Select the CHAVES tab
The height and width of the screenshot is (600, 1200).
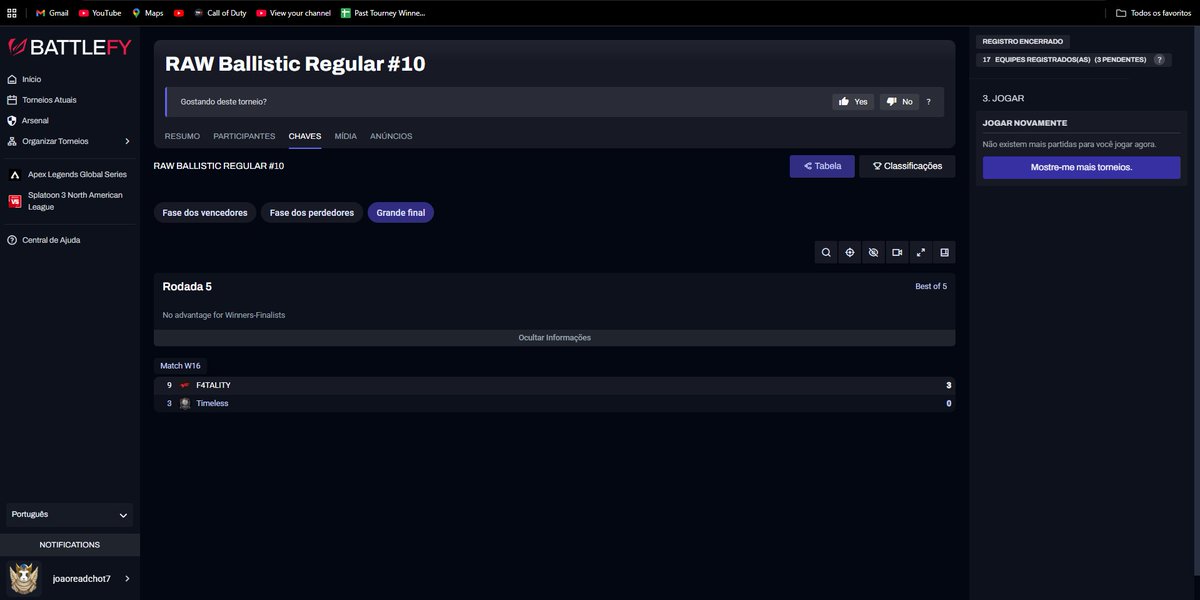coord(305,136)
